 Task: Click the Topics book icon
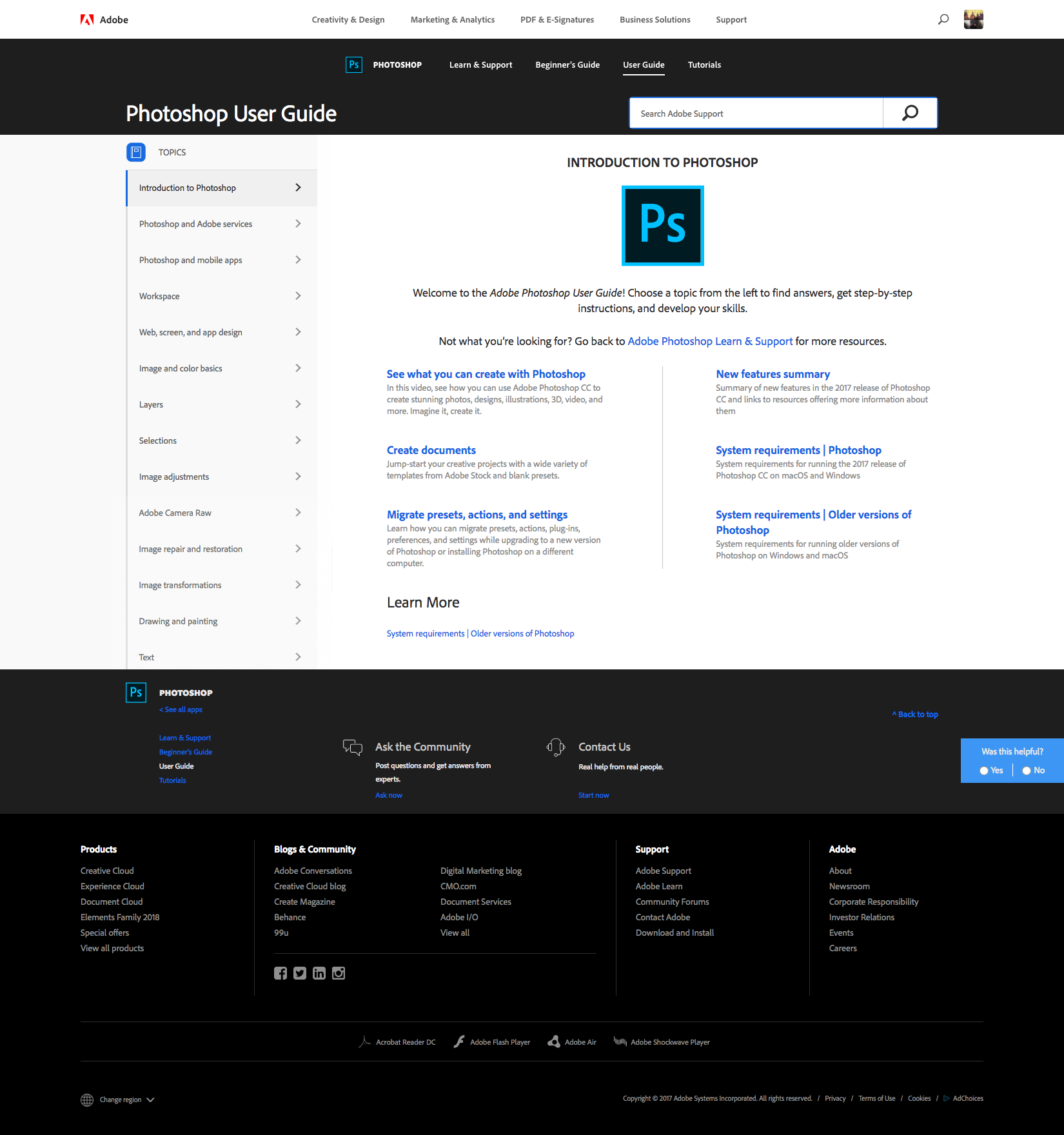coord(136,152)
